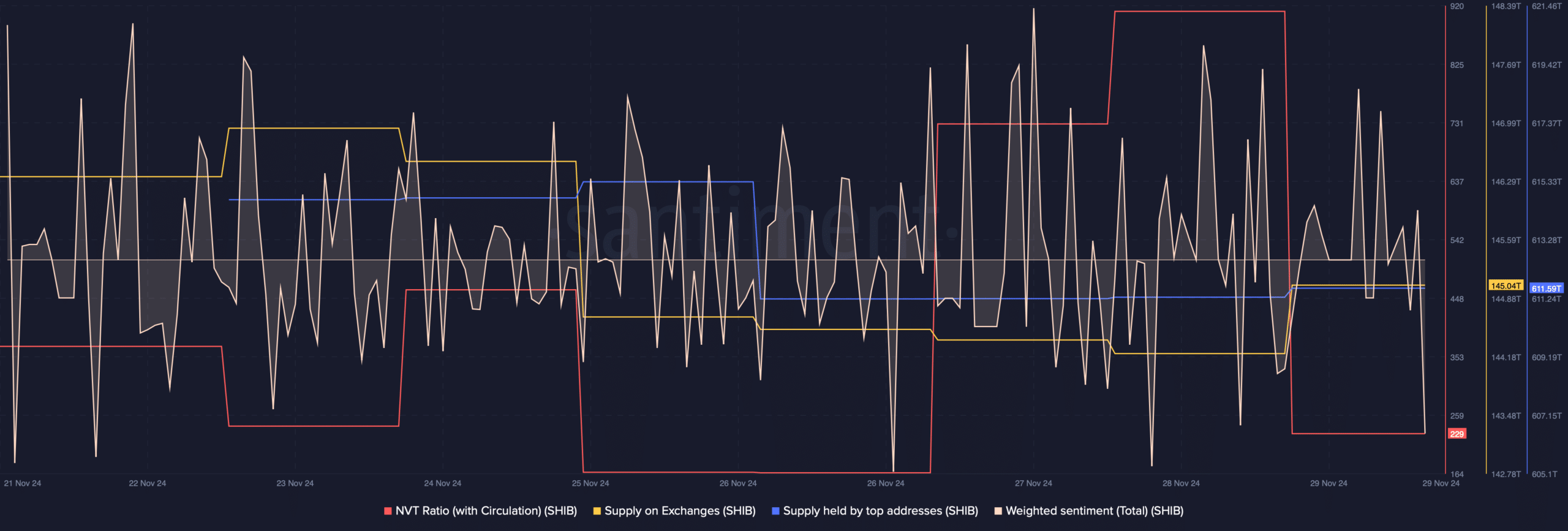Click the 615.33T top addresses axis value

1547,182
